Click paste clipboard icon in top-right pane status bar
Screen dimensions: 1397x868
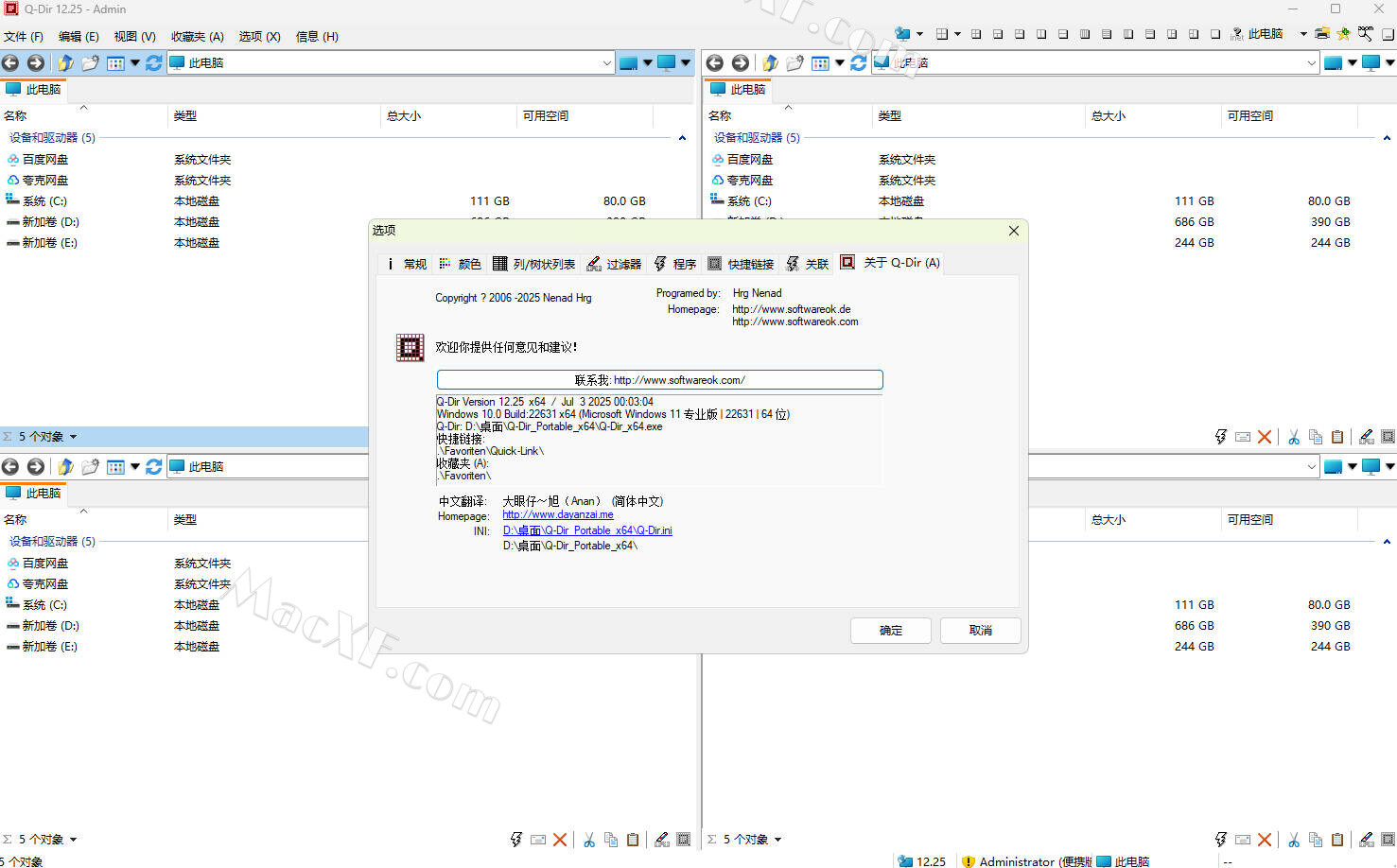pos(1337,437)
